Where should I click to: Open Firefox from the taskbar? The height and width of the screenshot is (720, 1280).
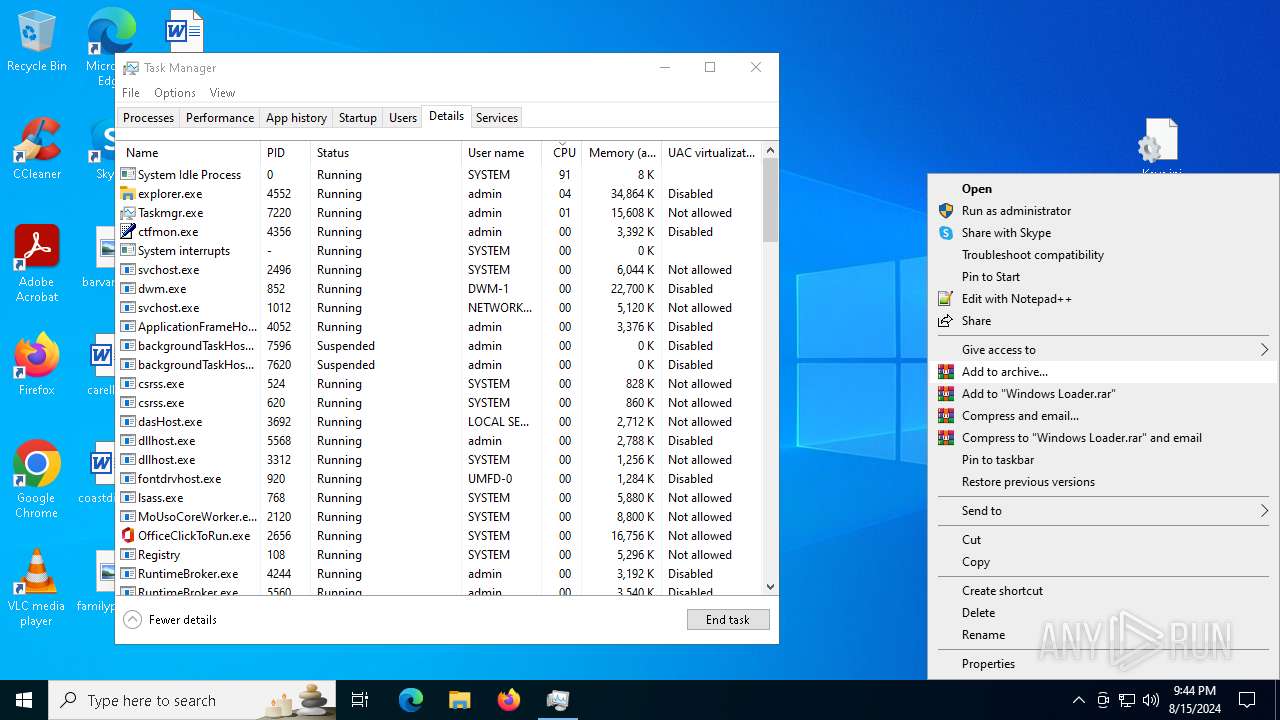point(509,700)
